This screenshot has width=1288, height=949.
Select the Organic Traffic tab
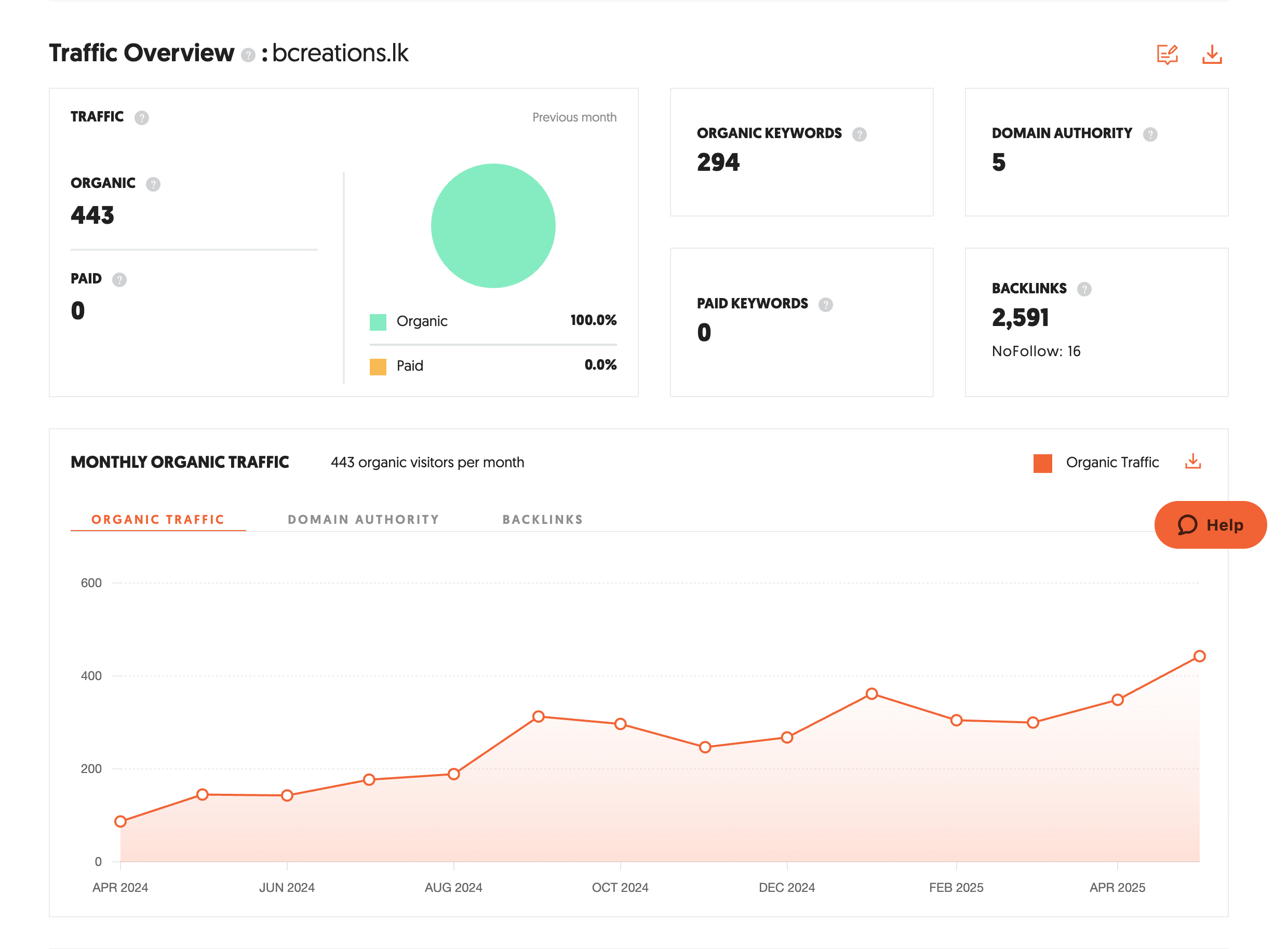tap(158, 519)
